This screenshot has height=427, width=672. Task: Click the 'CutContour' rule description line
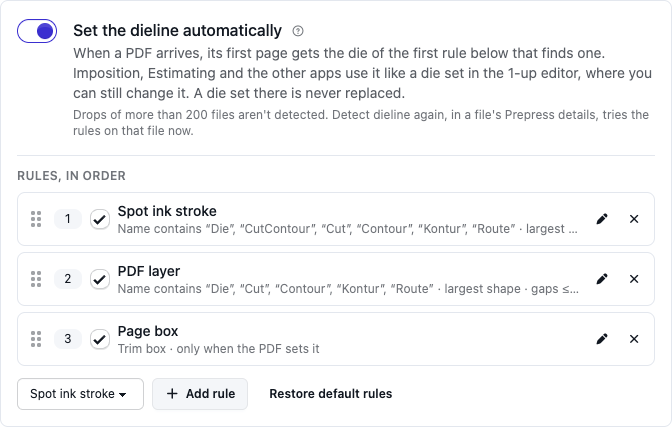(348, 229)
